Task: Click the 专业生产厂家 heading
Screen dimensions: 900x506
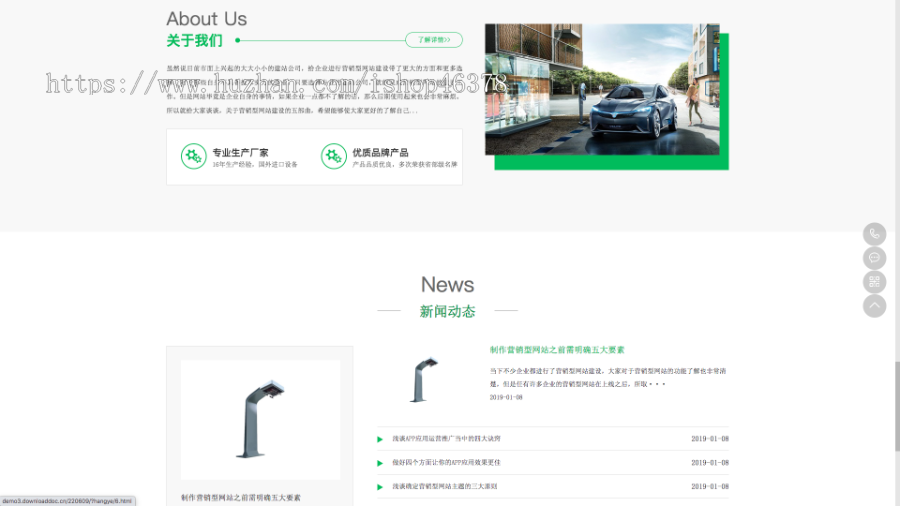Action: [x=240, y=153]
